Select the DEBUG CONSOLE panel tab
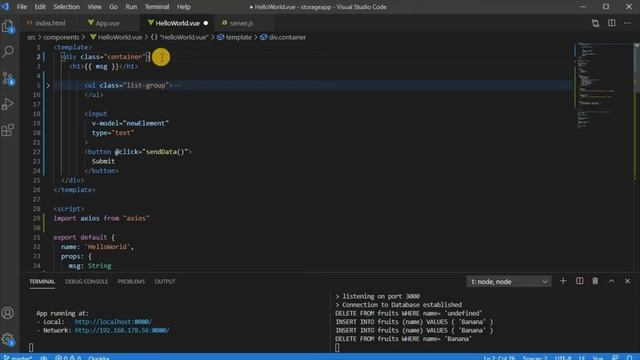The image size is (640, 360). click(87, 282)
